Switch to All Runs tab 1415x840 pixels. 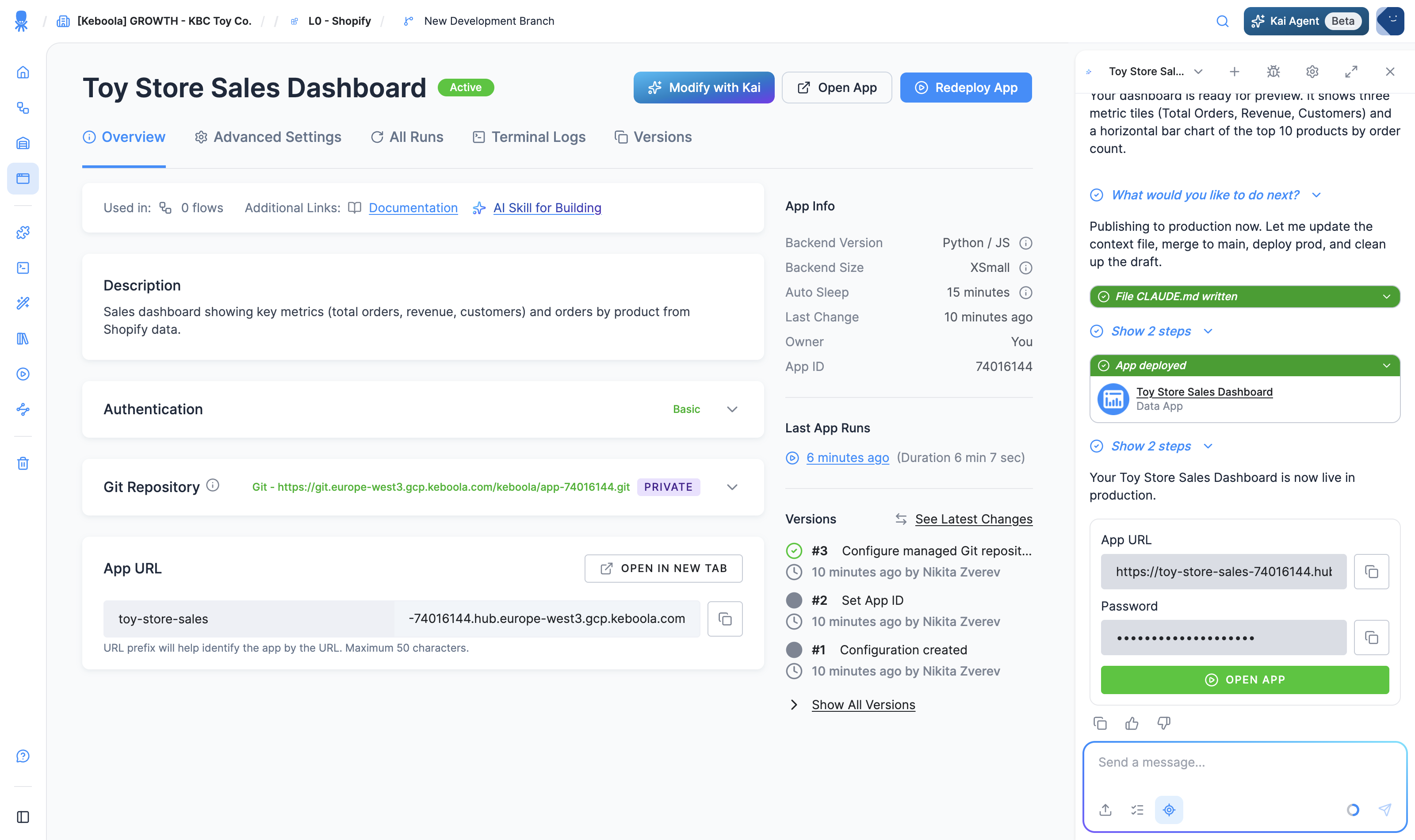407,137
